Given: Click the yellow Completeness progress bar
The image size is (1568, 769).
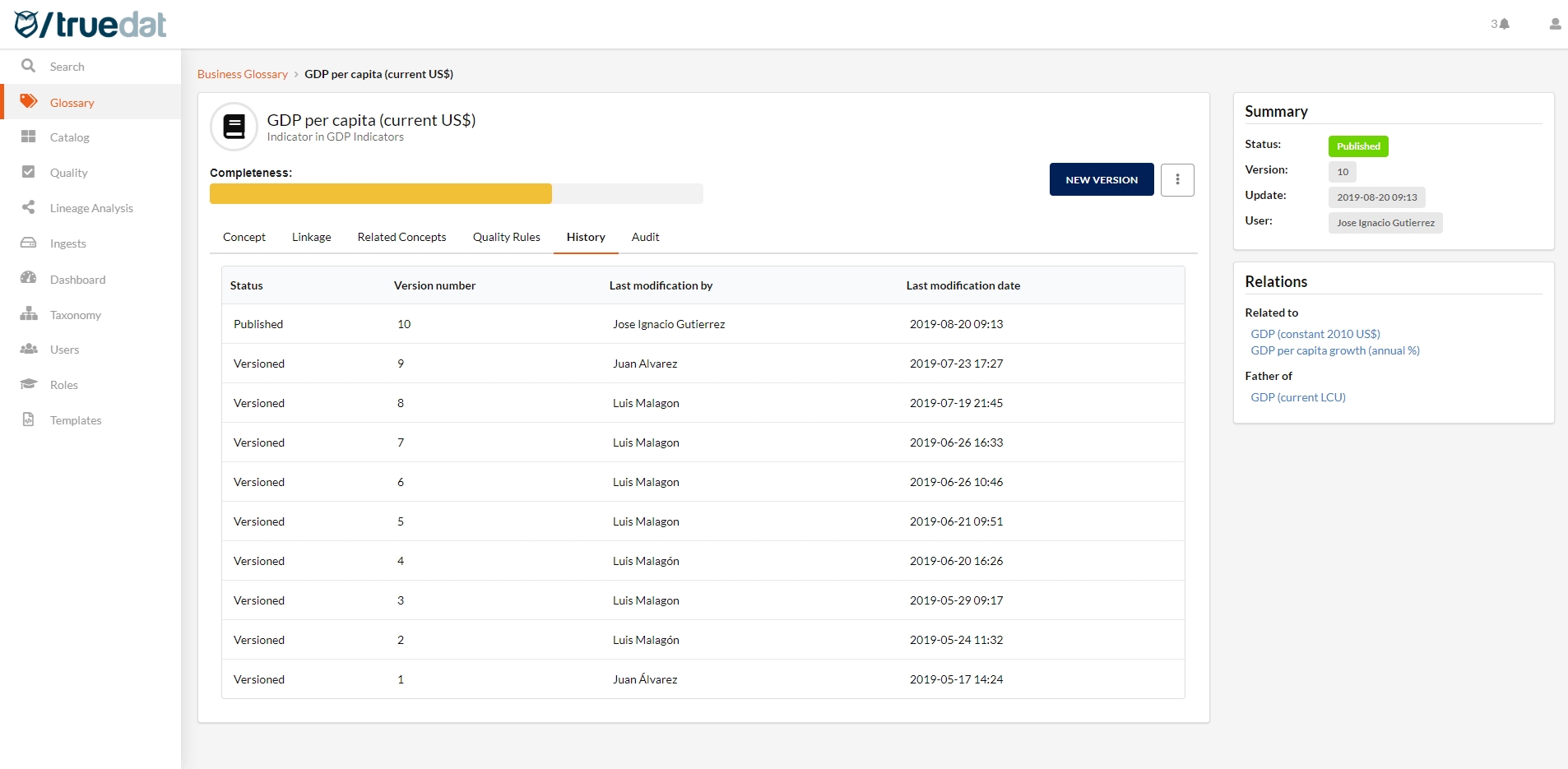Looking at the screenshot, I should coord(380,193).
